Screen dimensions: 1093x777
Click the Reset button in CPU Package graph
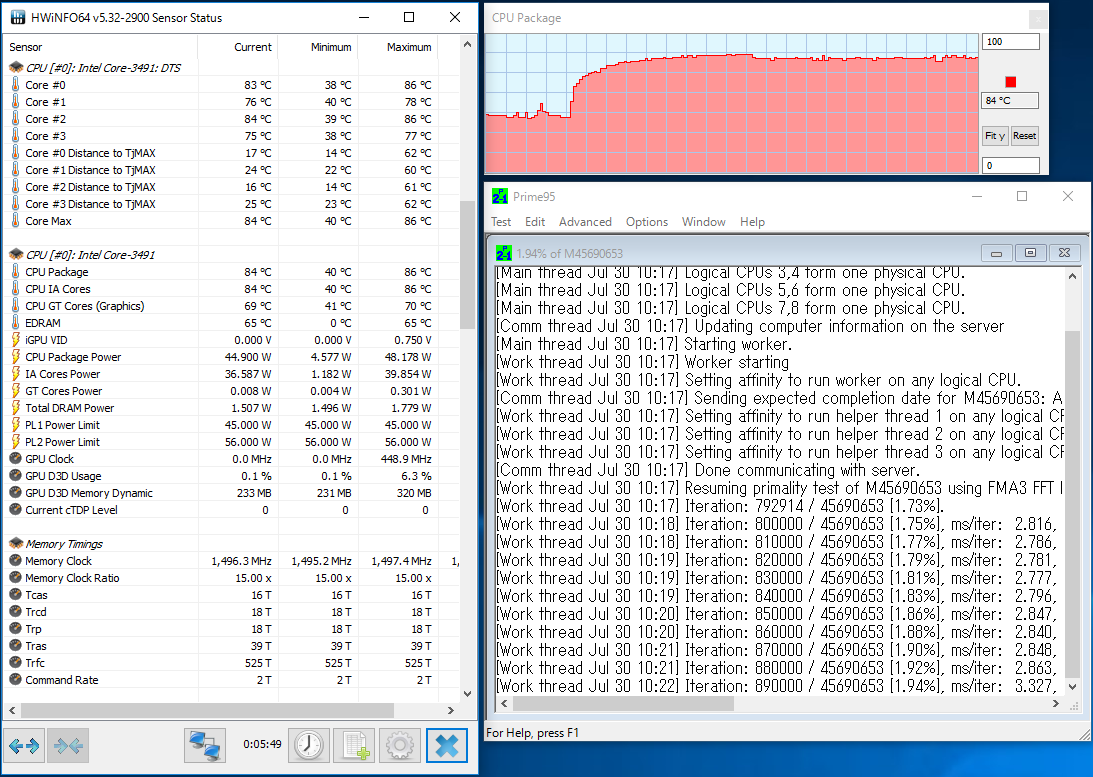point(1024,136)
